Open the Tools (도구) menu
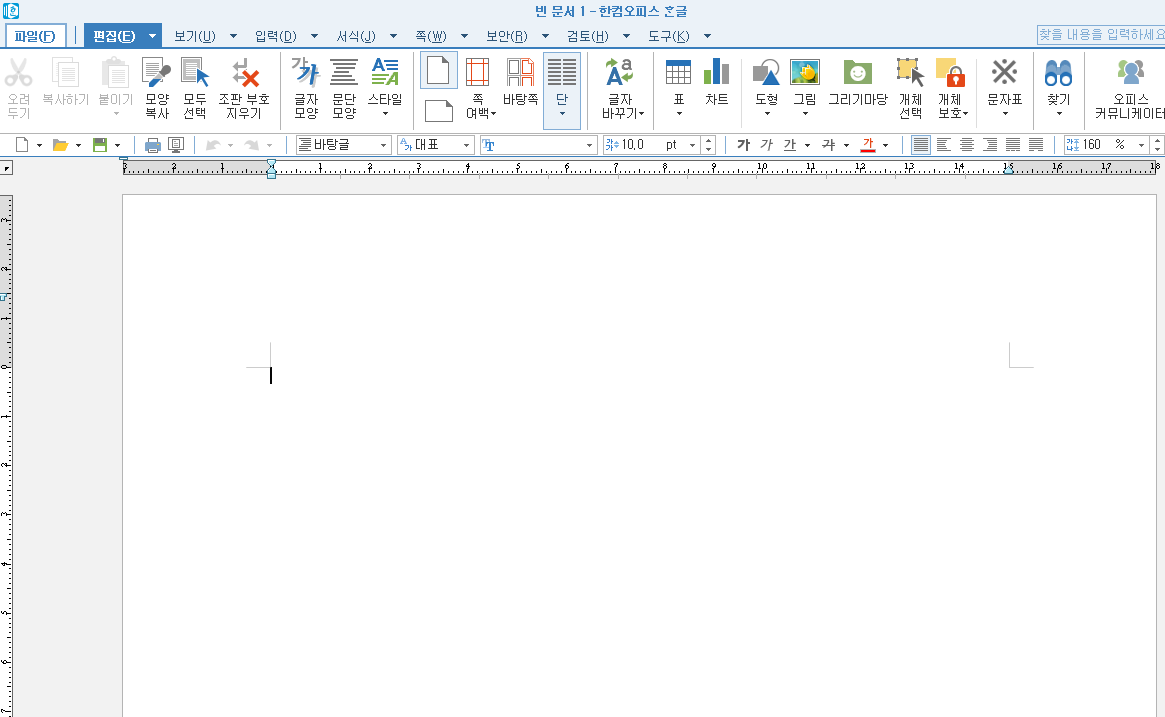1165x717 pixels. click(669, 36)
